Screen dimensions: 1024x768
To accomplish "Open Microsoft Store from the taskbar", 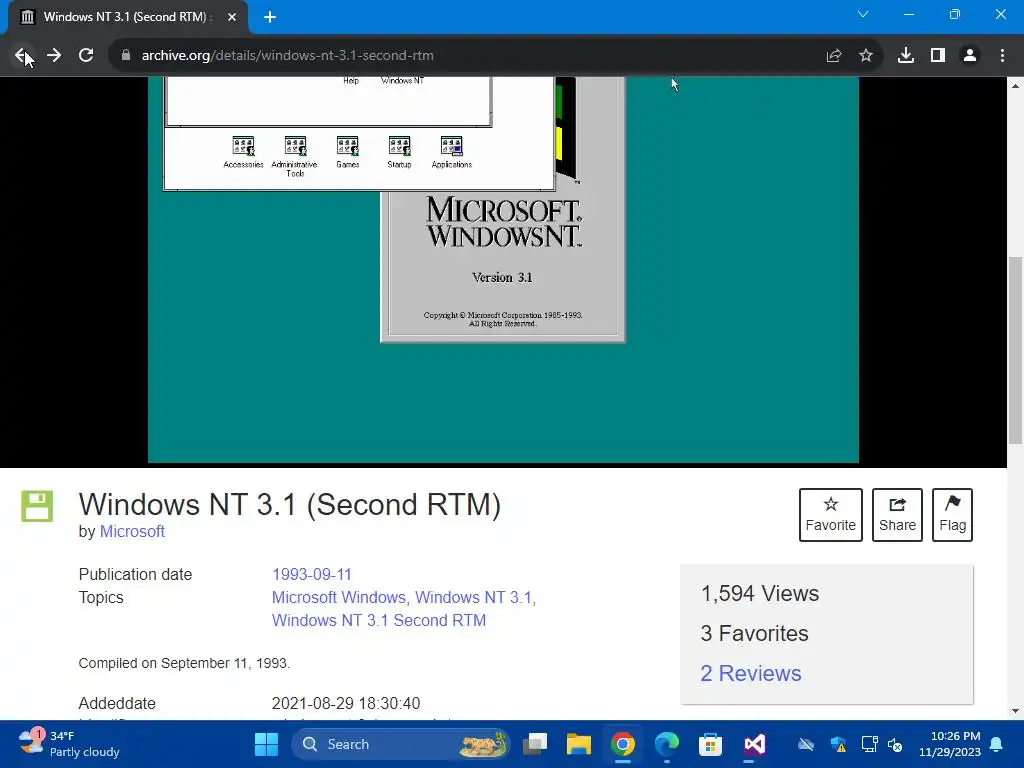I will click(711, 744).
